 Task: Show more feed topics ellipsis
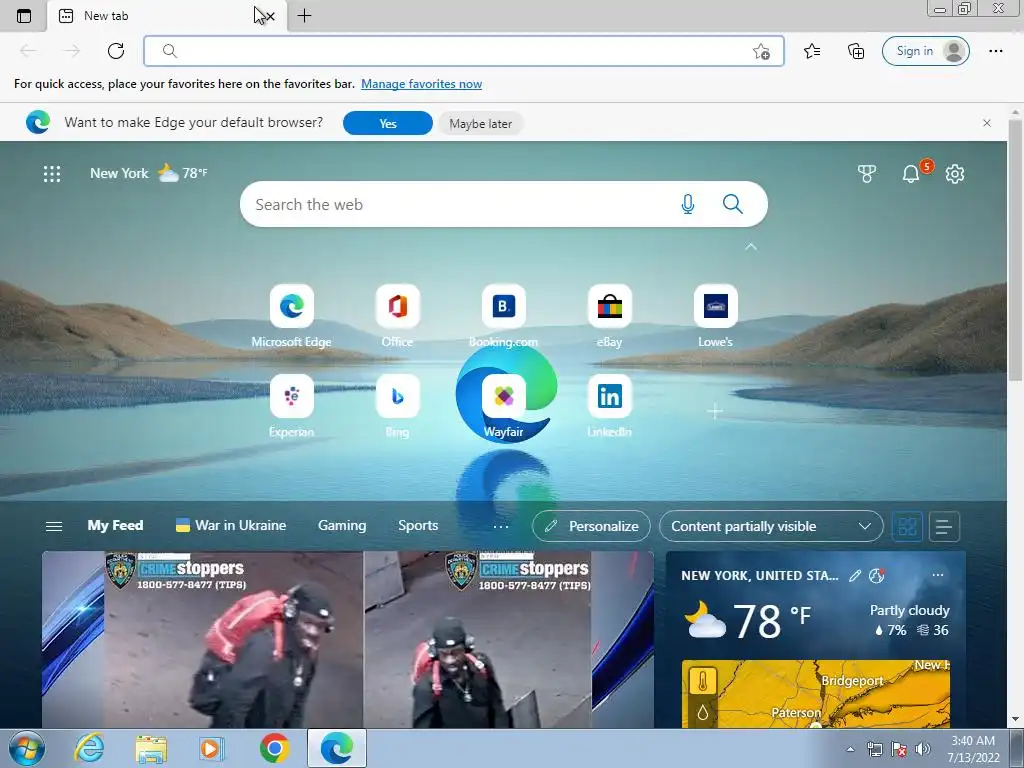(501, 526)
